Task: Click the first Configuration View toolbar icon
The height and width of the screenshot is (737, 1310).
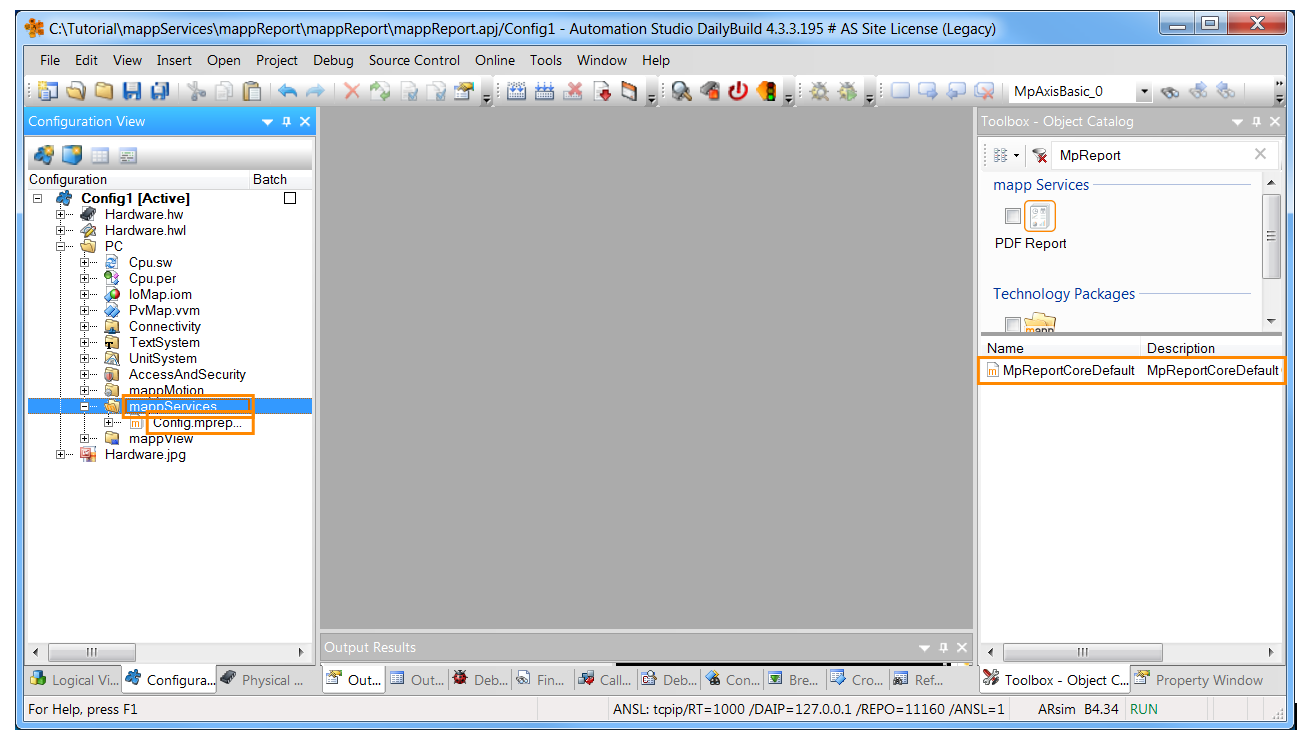Action: 43,155
